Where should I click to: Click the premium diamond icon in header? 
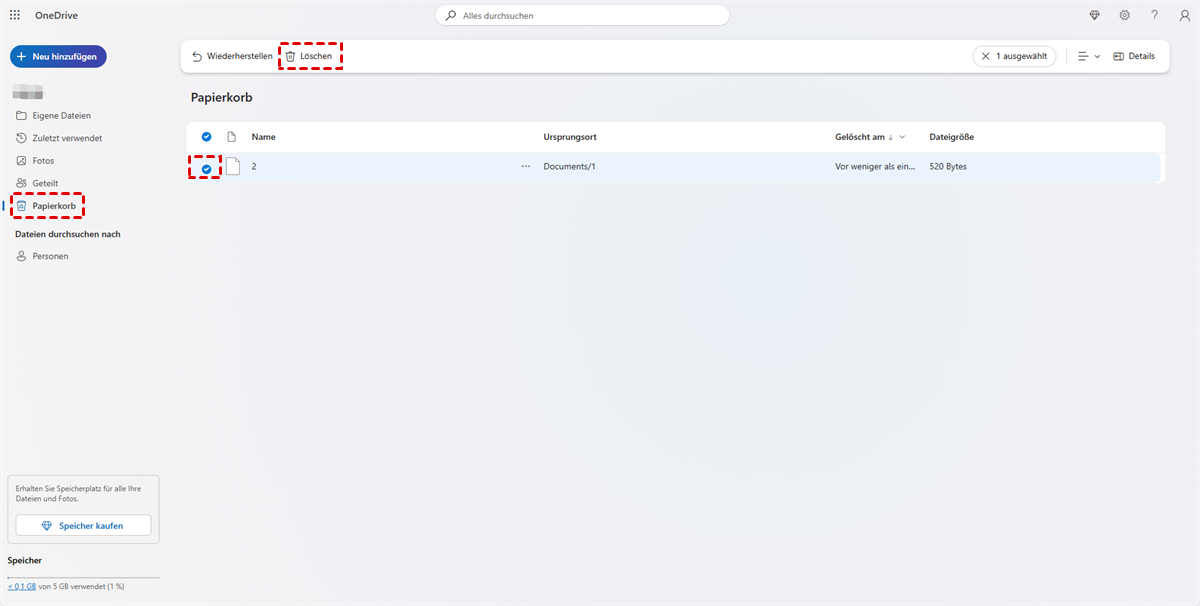point(1094,15)
